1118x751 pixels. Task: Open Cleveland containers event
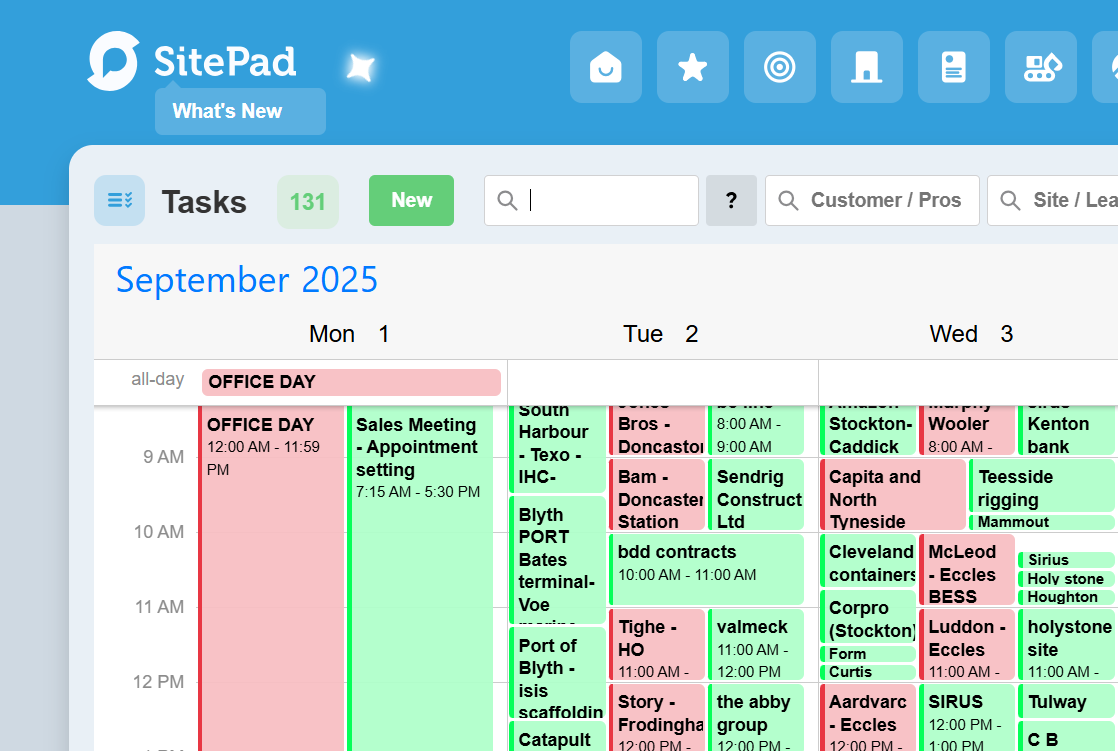point(868,561)
